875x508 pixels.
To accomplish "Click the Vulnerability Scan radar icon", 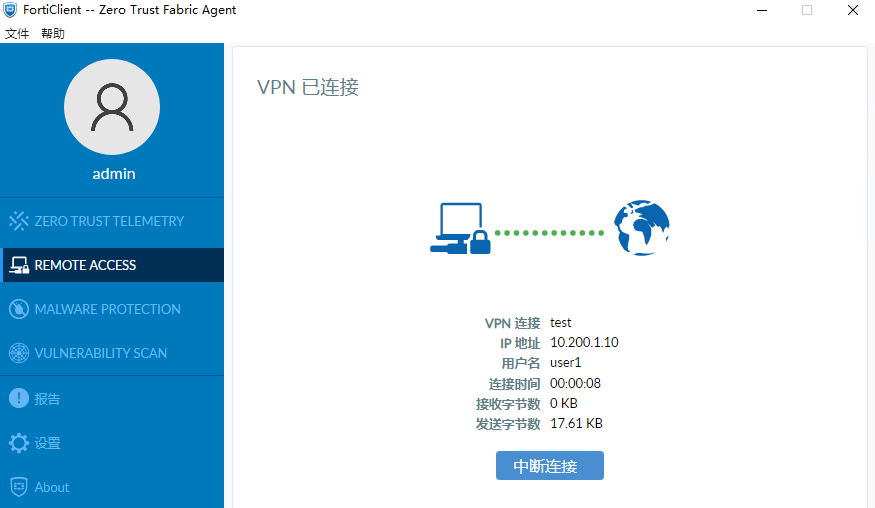I will [x=18, y=353].
